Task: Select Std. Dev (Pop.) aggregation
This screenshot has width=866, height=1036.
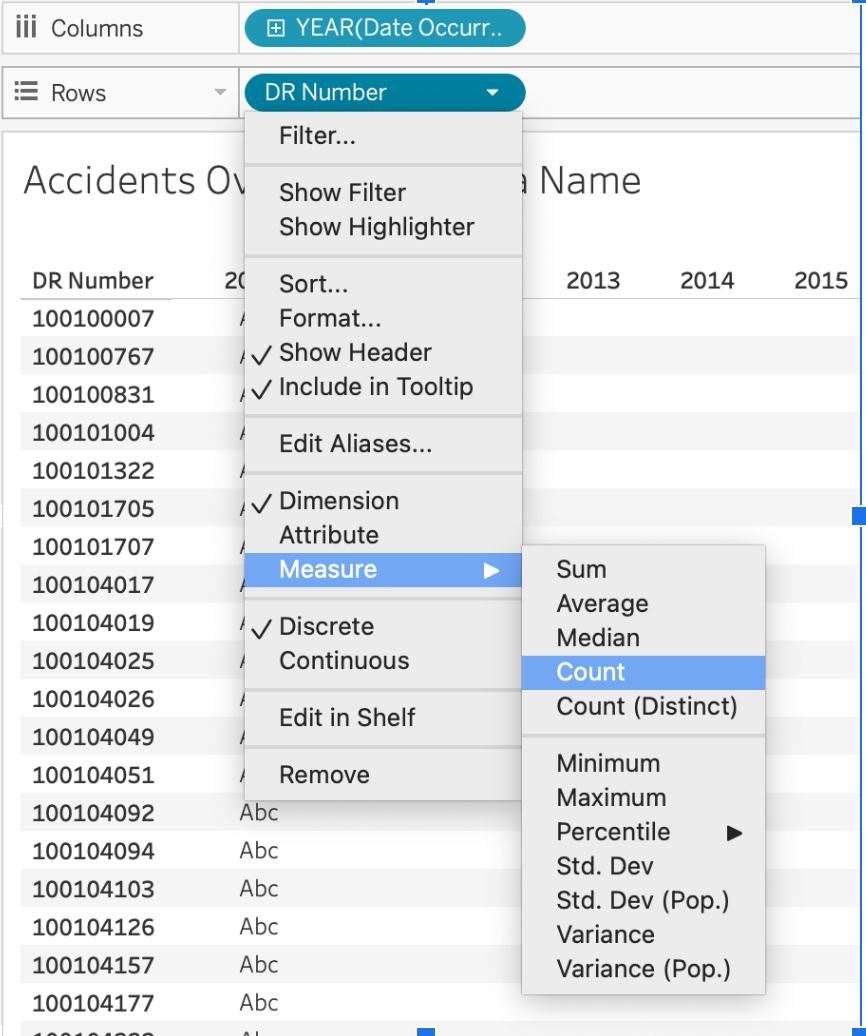Action: point(643,901)
